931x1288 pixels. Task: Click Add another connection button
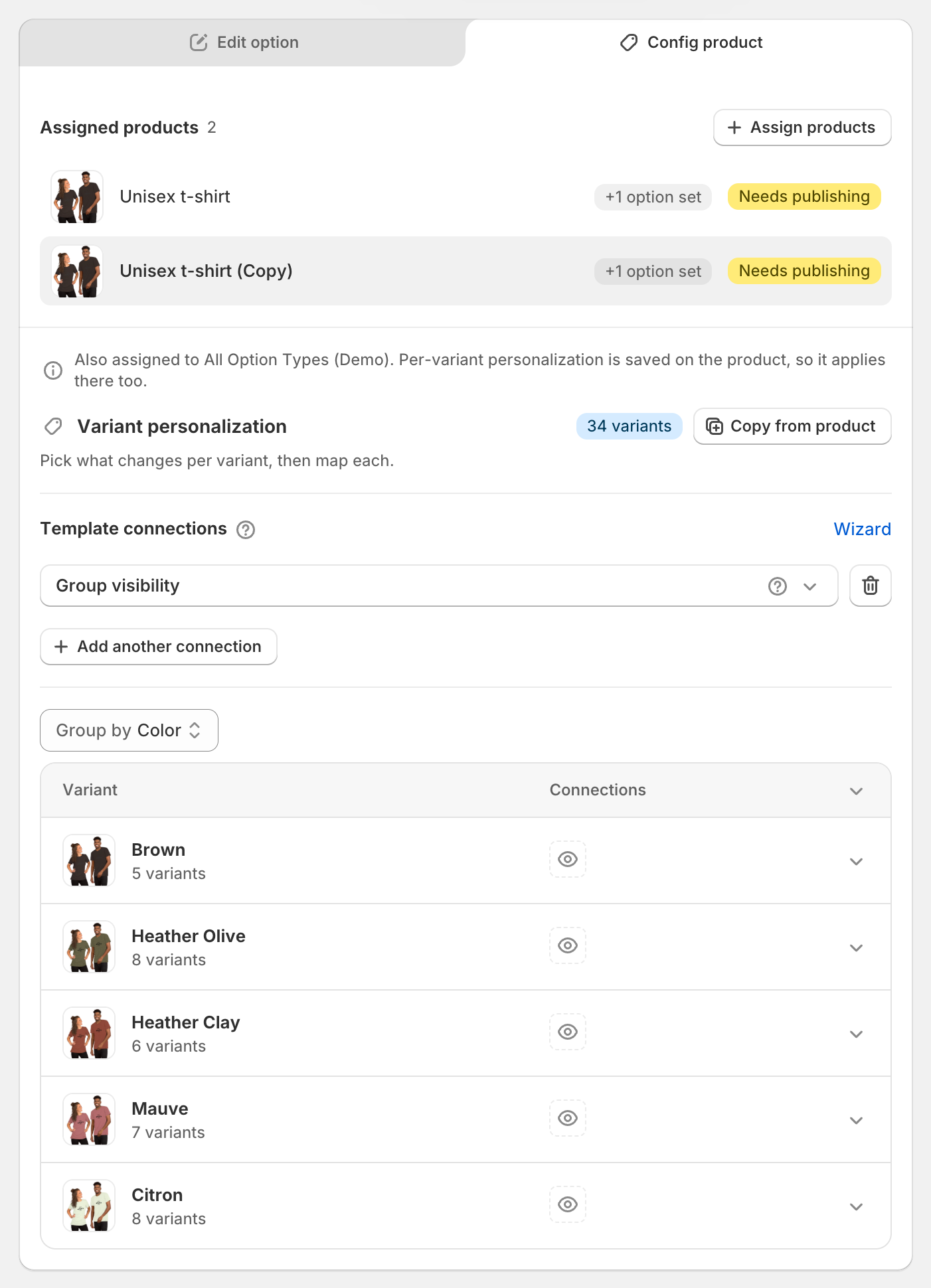coord(159,647)
